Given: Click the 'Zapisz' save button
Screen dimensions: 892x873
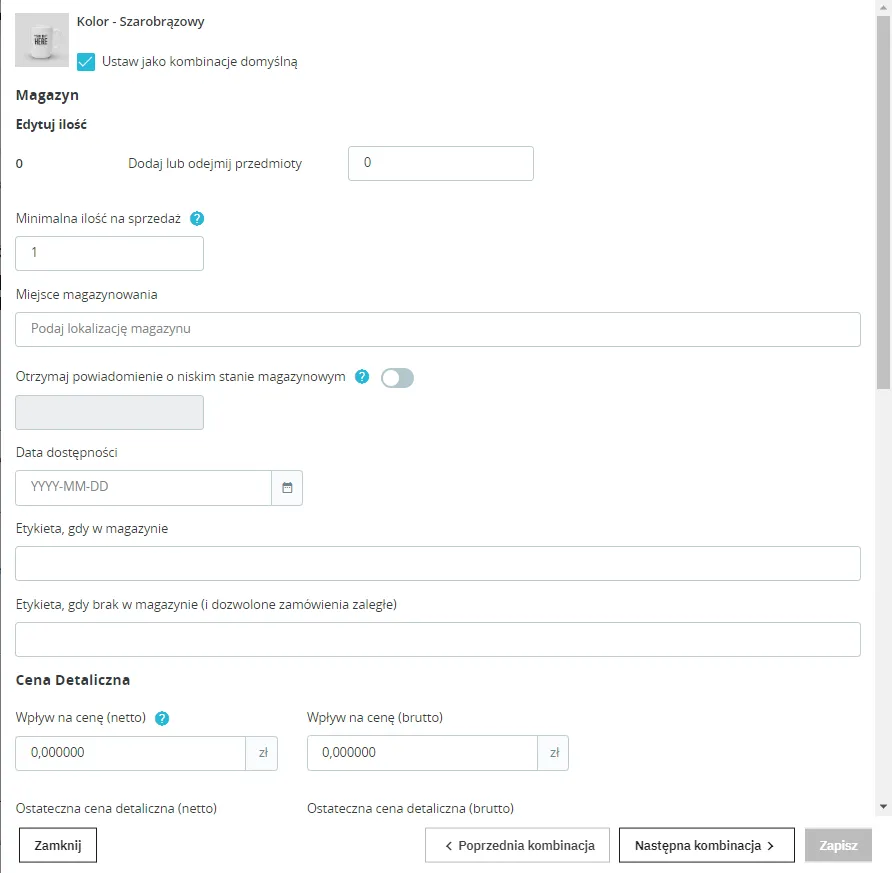Looking at the screenshot, I should [x=838, y=845].
